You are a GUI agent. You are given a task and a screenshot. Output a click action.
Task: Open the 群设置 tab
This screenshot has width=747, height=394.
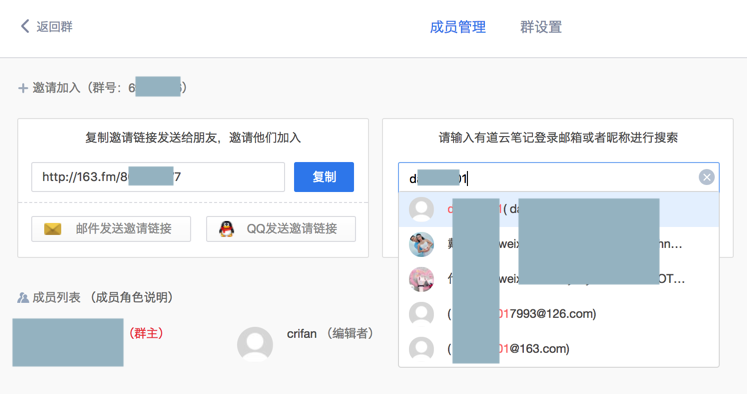[541, 27]
